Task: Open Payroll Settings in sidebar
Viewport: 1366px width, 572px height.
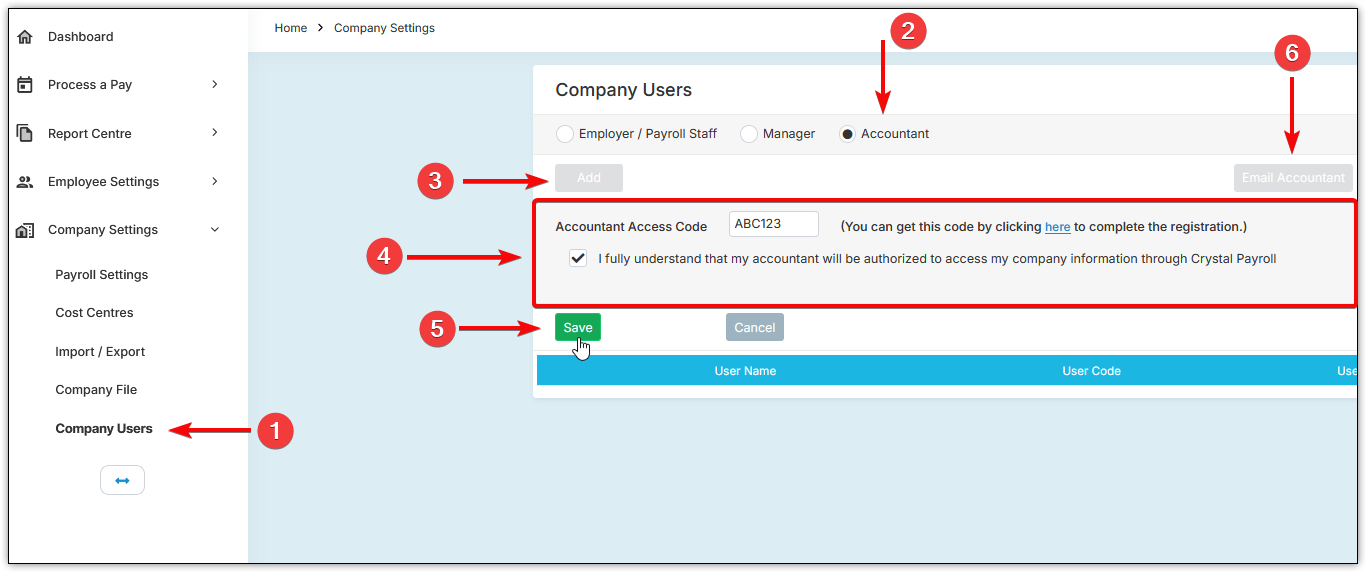Action: click(x=101, y=275)
